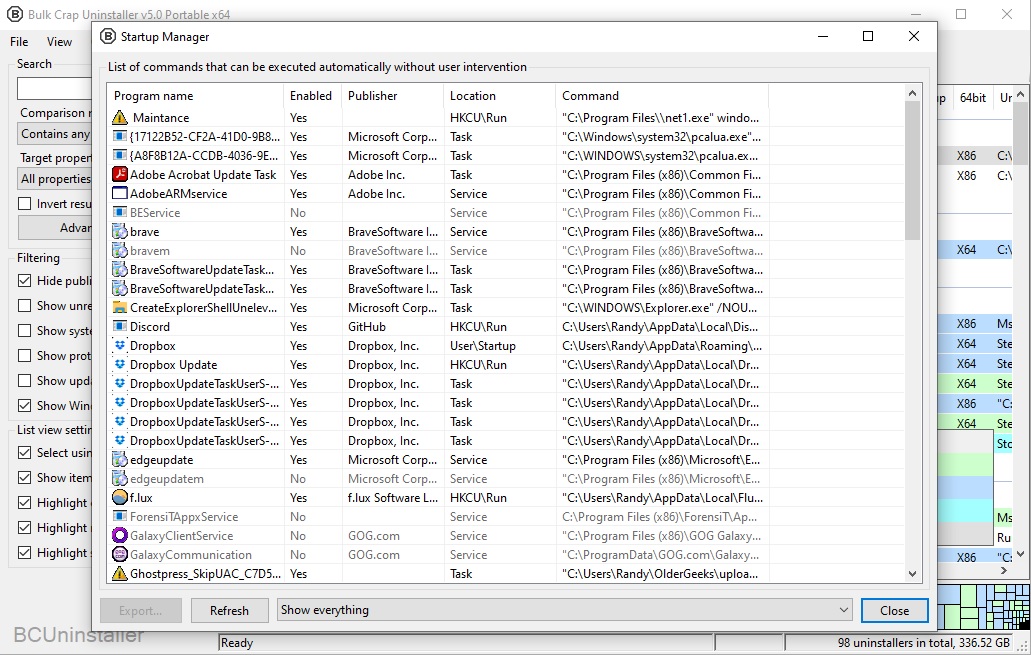Click the icon next to the bravem service

(x=120, y=251)
